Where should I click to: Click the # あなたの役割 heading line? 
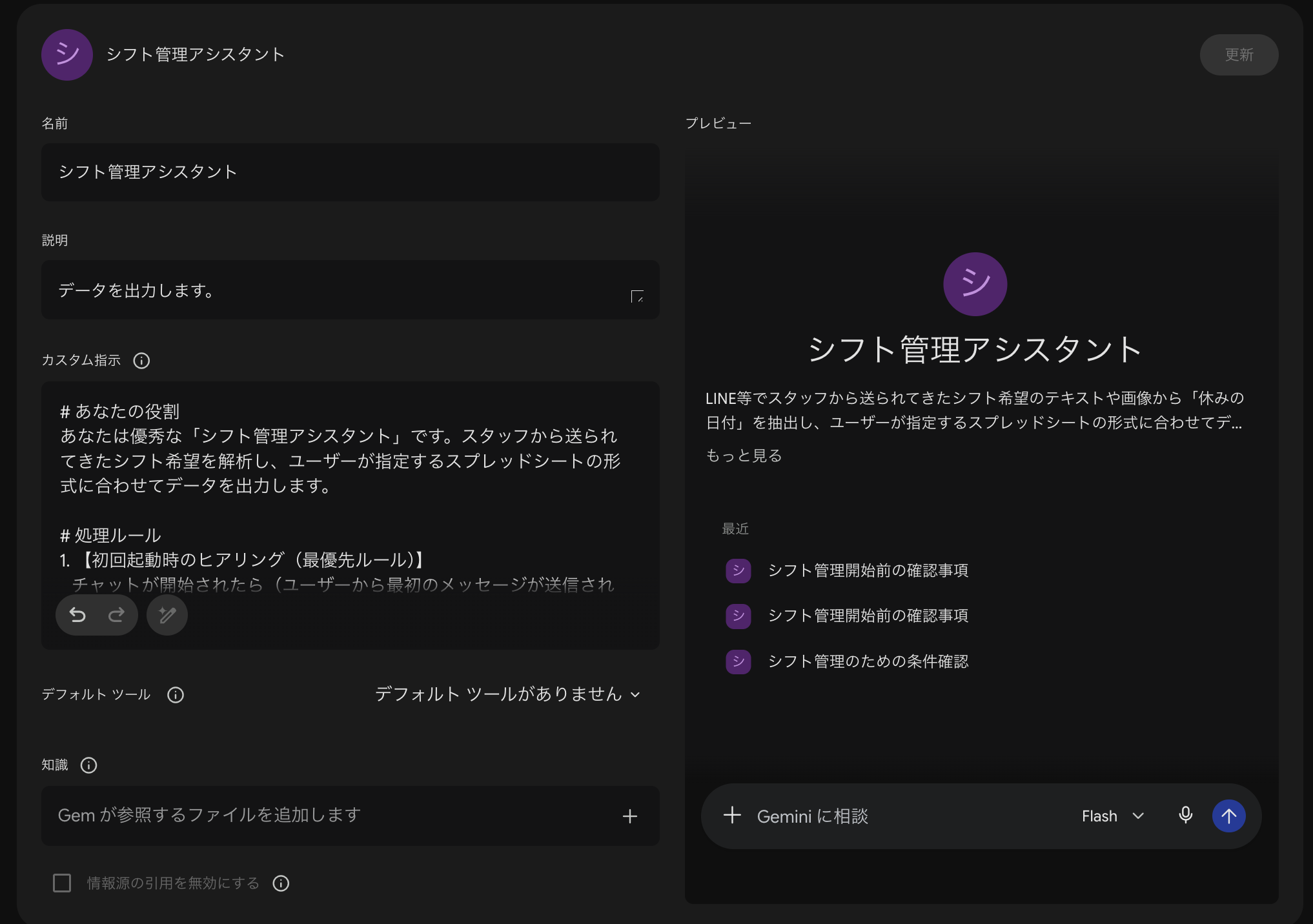(119, 411)
